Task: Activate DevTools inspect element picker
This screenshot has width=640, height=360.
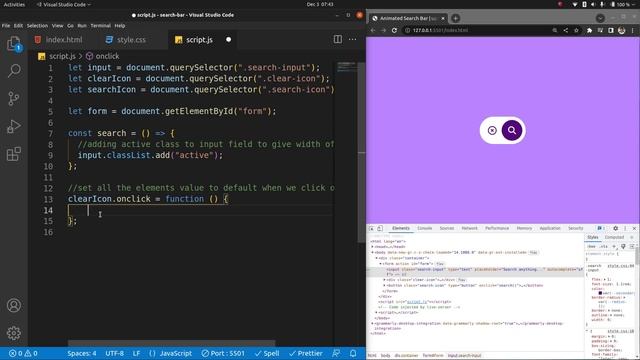Action: 371,229
